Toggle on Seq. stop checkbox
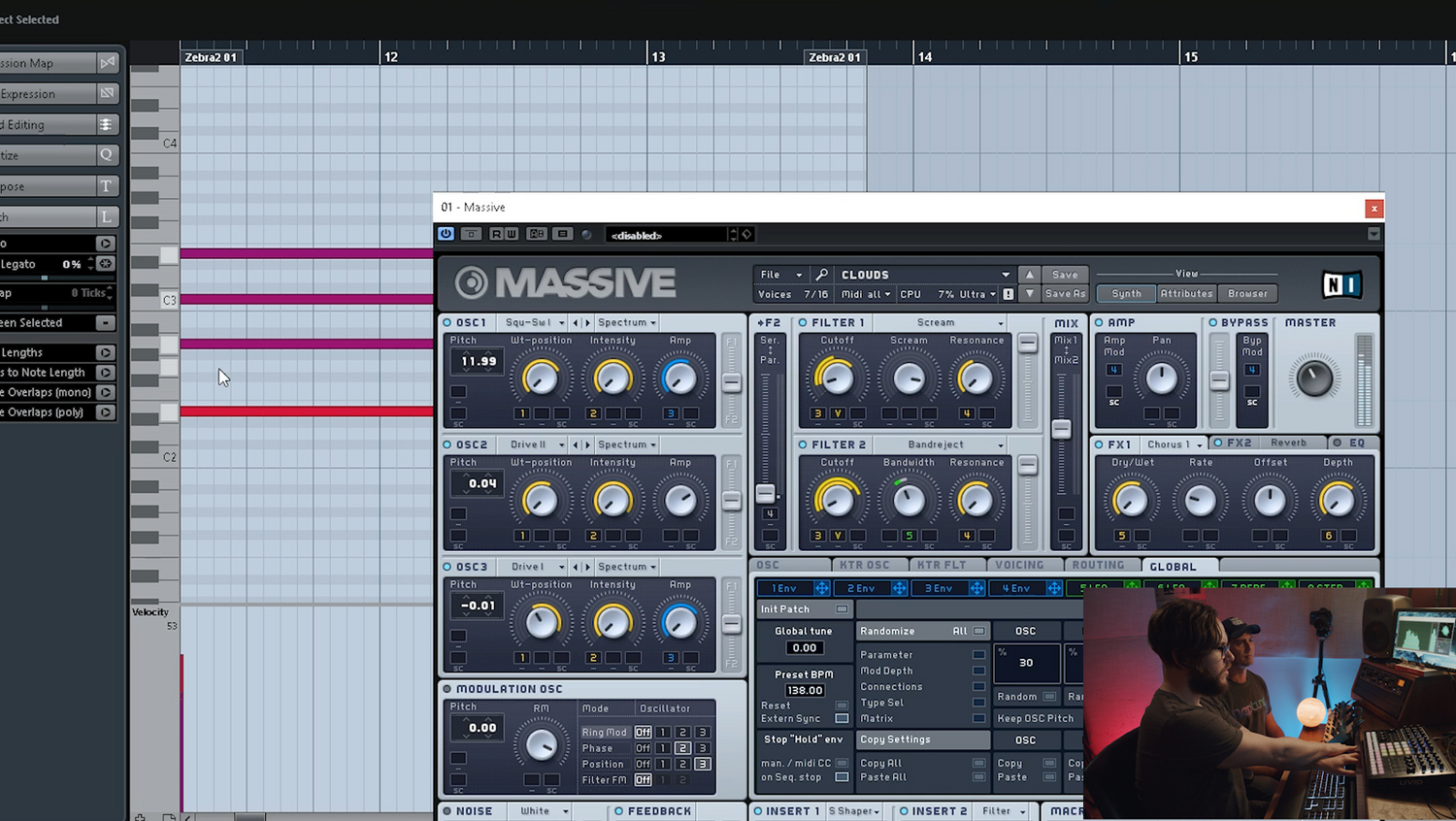Screen dimensions: 1456x821 (842, 777)
